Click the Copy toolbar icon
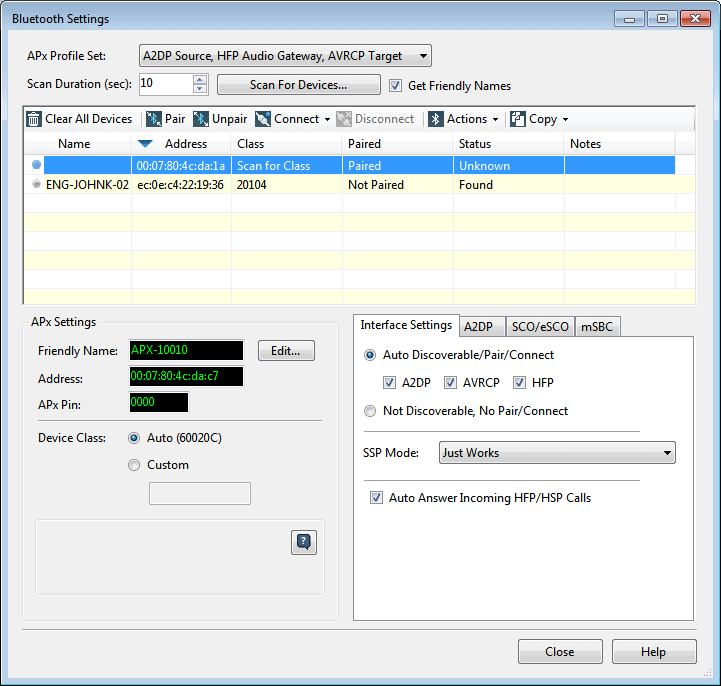Viewport: 721px width, 686px height. [x=518, y=119]
